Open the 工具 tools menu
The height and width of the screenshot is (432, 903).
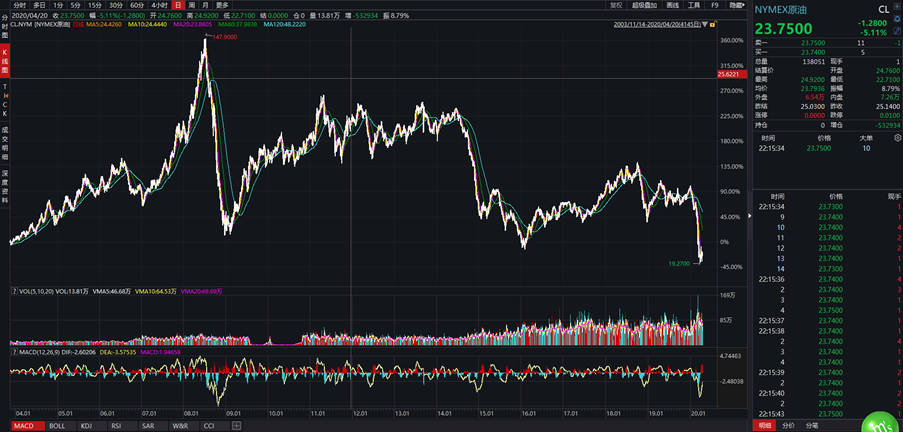[694, 5]
